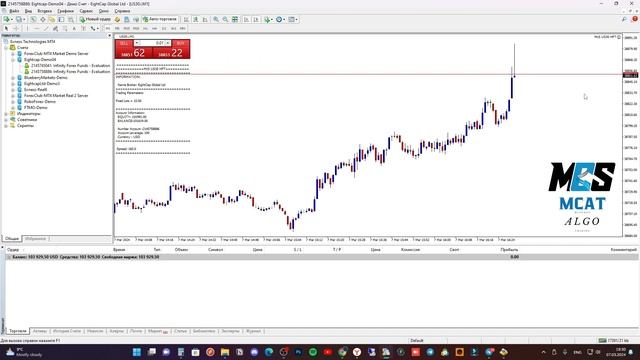
Task: Toggle the Navigator panel icon
Action: click(52, 19)
